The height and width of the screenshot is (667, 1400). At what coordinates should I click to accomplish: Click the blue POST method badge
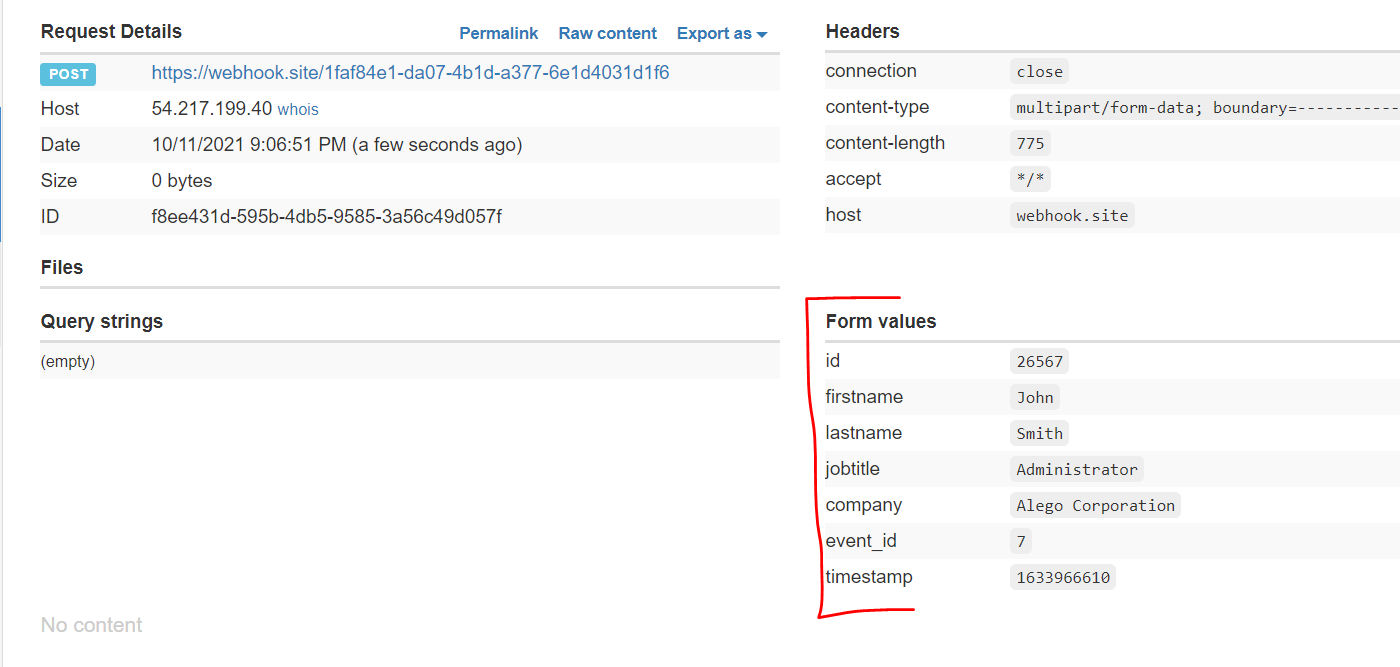(68, 73)
